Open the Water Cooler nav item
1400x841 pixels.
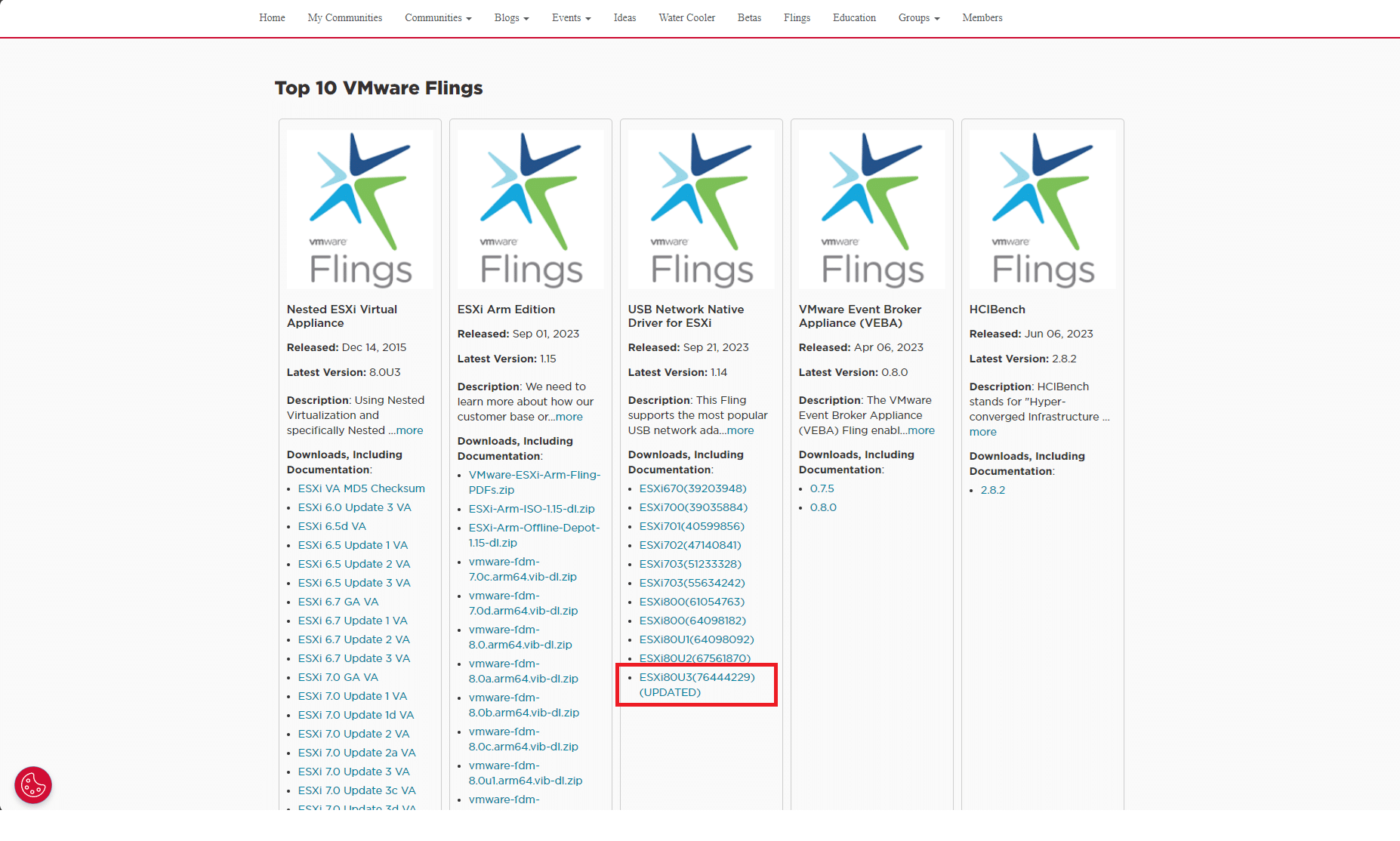tap(686, 17)
